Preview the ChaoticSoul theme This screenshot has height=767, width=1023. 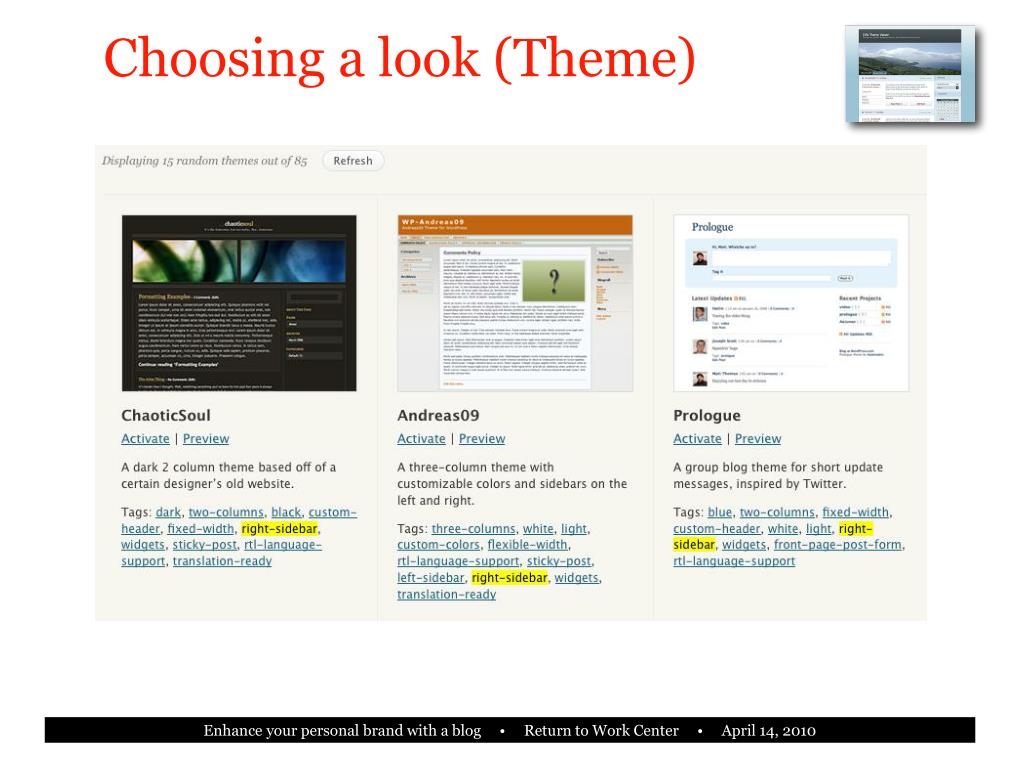click(x=206, y=439)
